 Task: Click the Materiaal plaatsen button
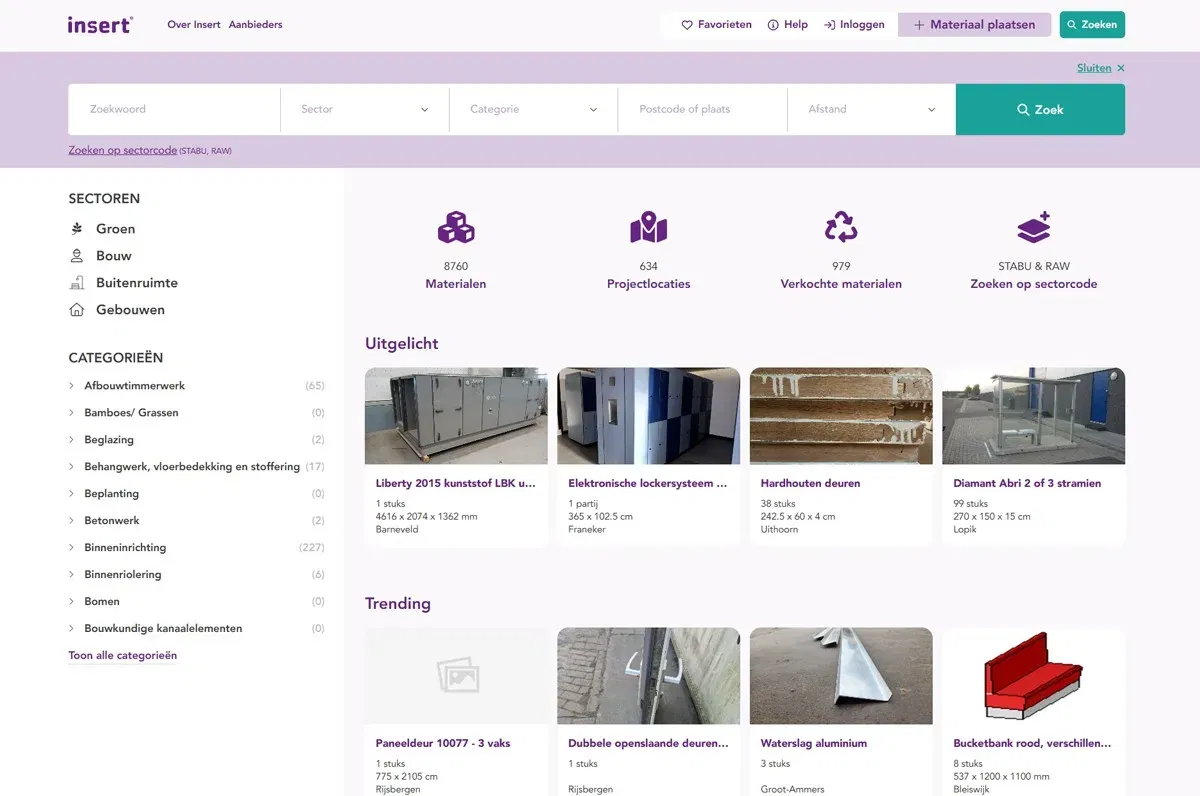974,24
